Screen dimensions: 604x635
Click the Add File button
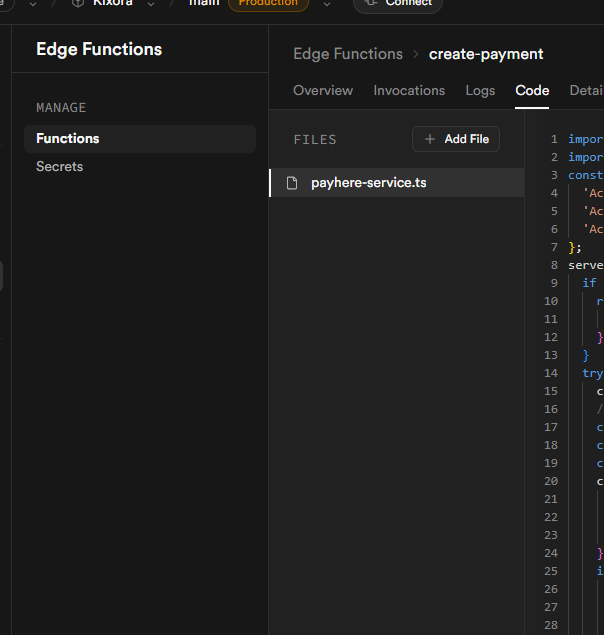click(x=456, y=139)
